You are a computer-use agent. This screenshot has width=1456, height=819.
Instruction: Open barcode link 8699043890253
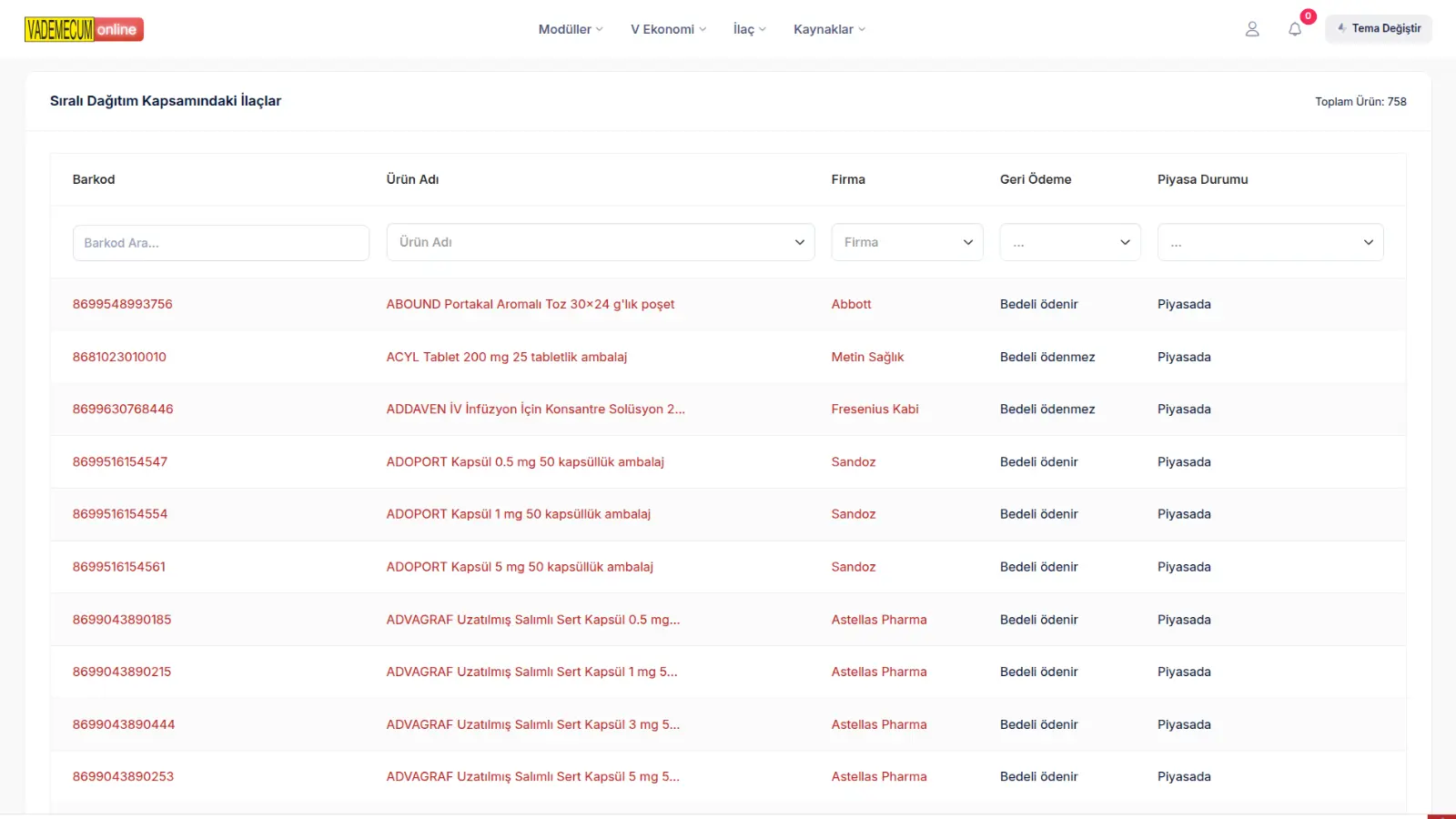click(123, 776)
